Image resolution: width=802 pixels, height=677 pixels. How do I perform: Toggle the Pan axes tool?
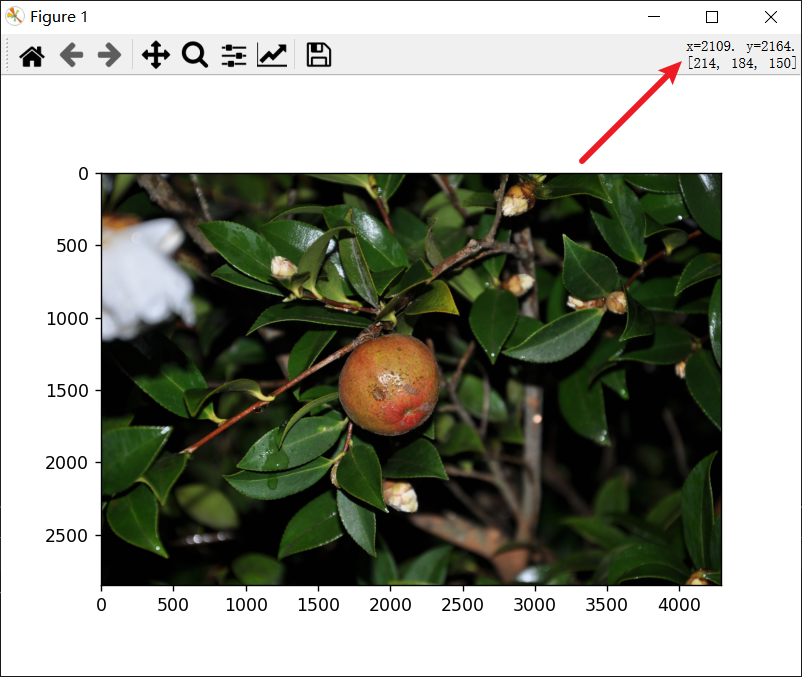click(156, 55)
